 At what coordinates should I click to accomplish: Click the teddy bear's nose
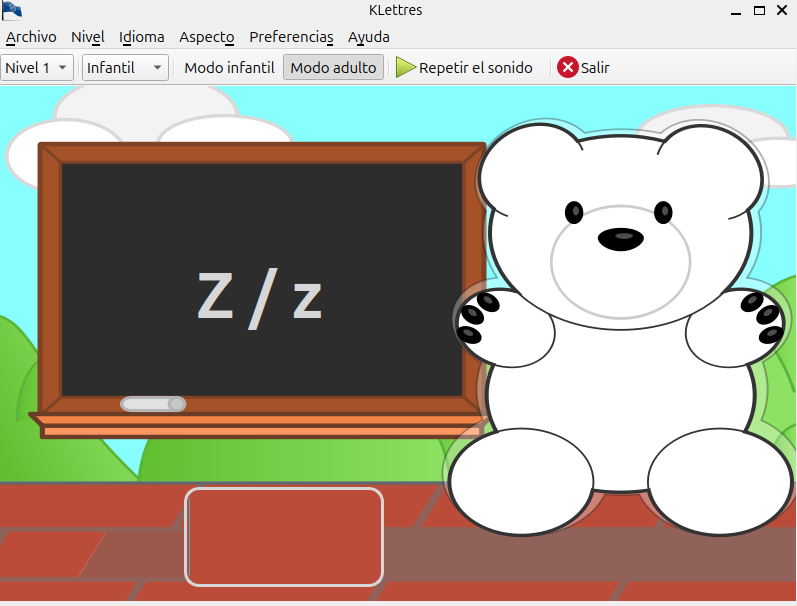coord(621,239)
